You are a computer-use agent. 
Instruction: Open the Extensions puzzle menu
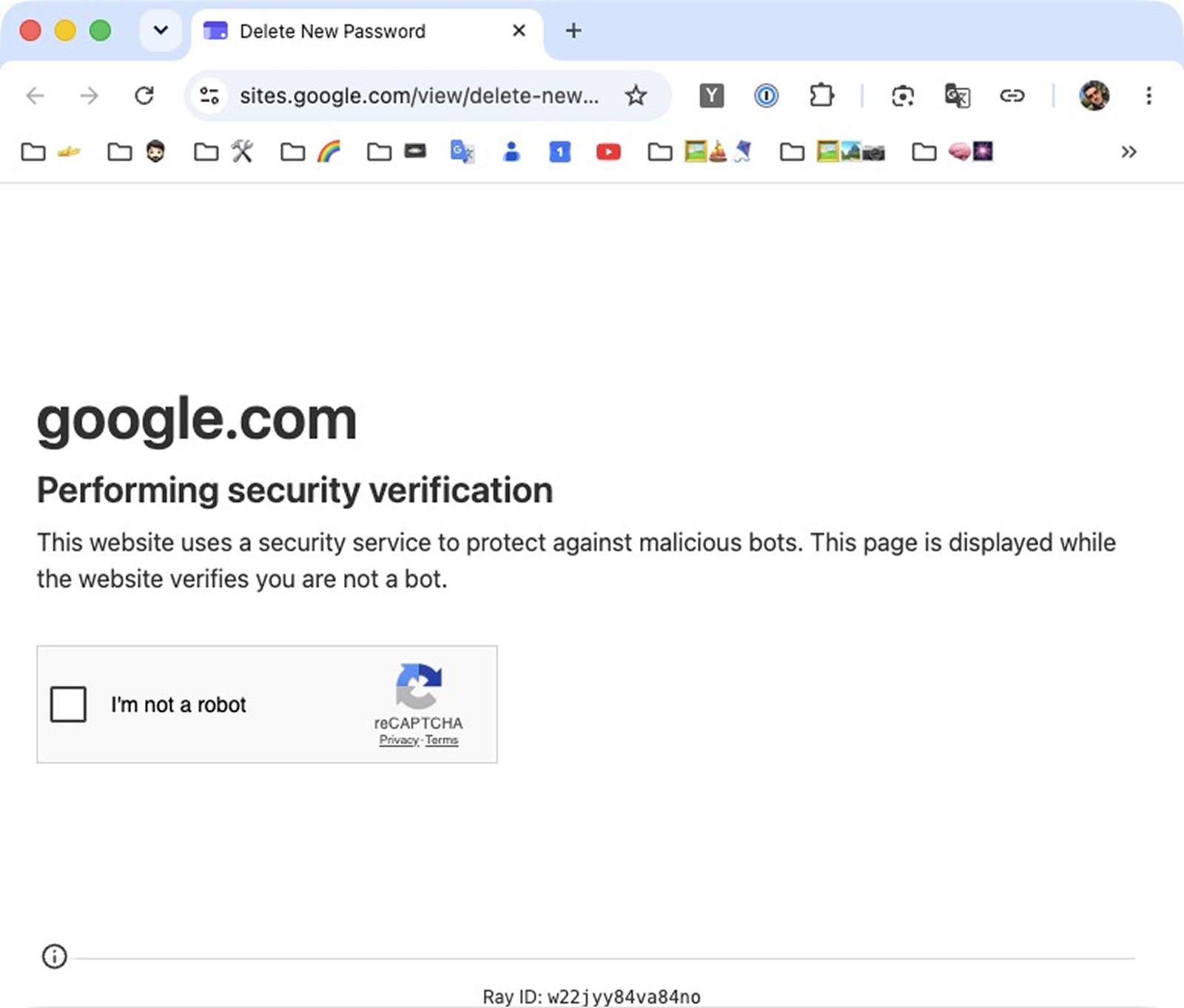click(821, 95)
